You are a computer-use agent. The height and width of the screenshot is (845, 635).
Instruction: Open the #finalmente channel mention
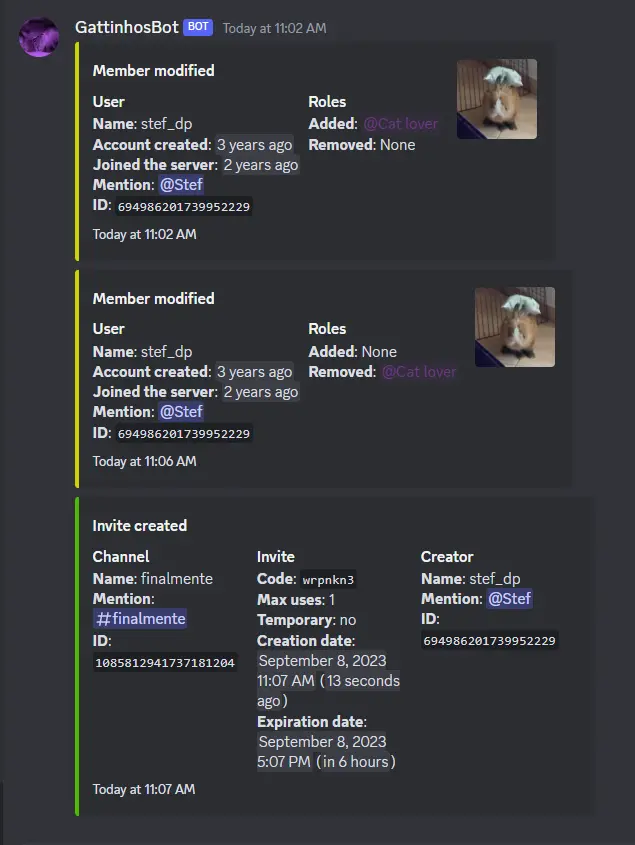(140, 619)
